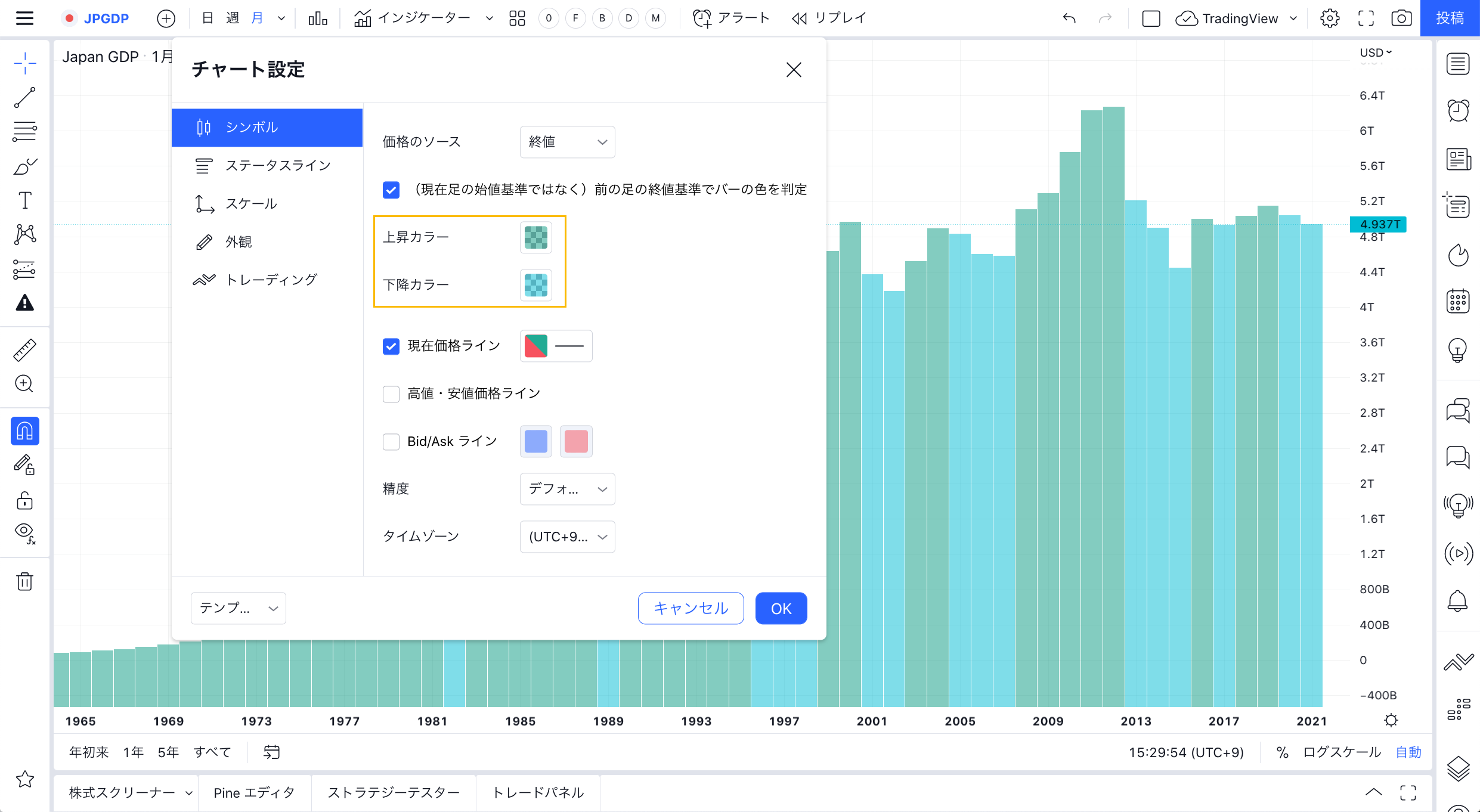Select the trend line drawing tool

pos(24,97)
